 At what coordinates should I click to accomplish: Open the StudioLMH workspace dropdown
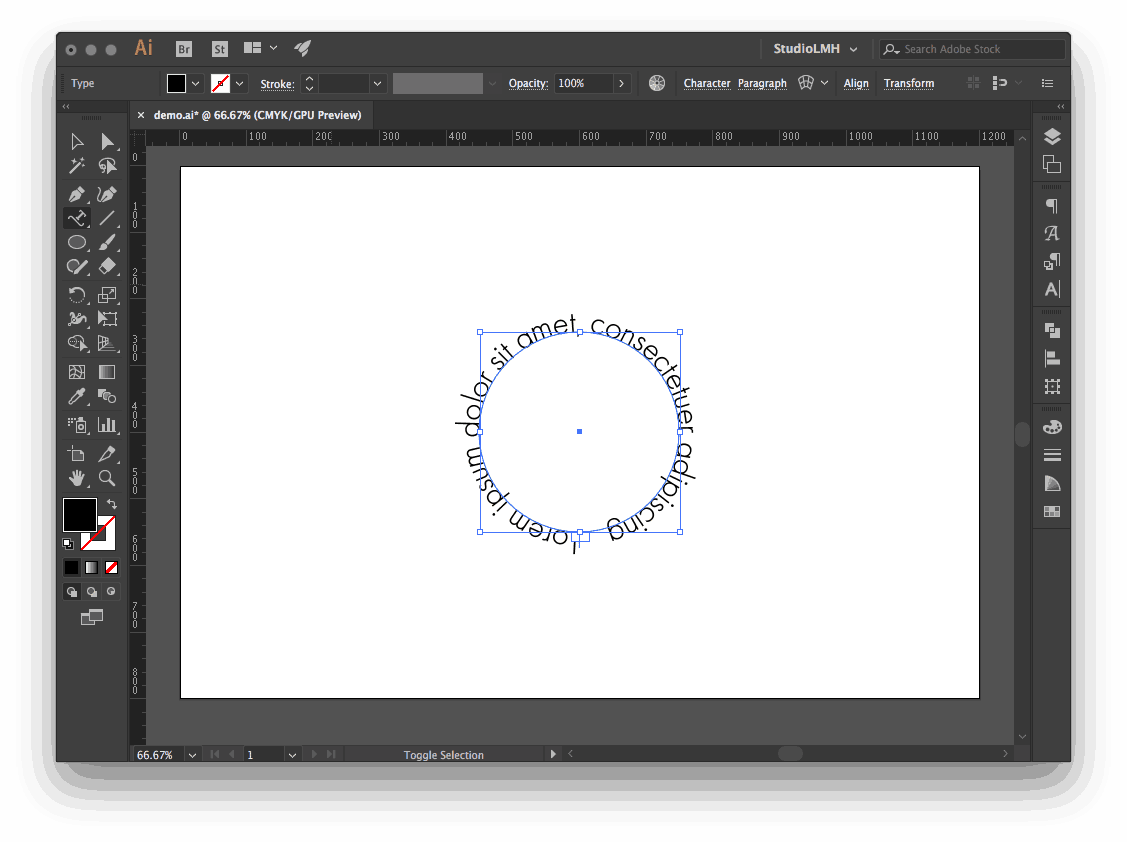click(815, 49)
